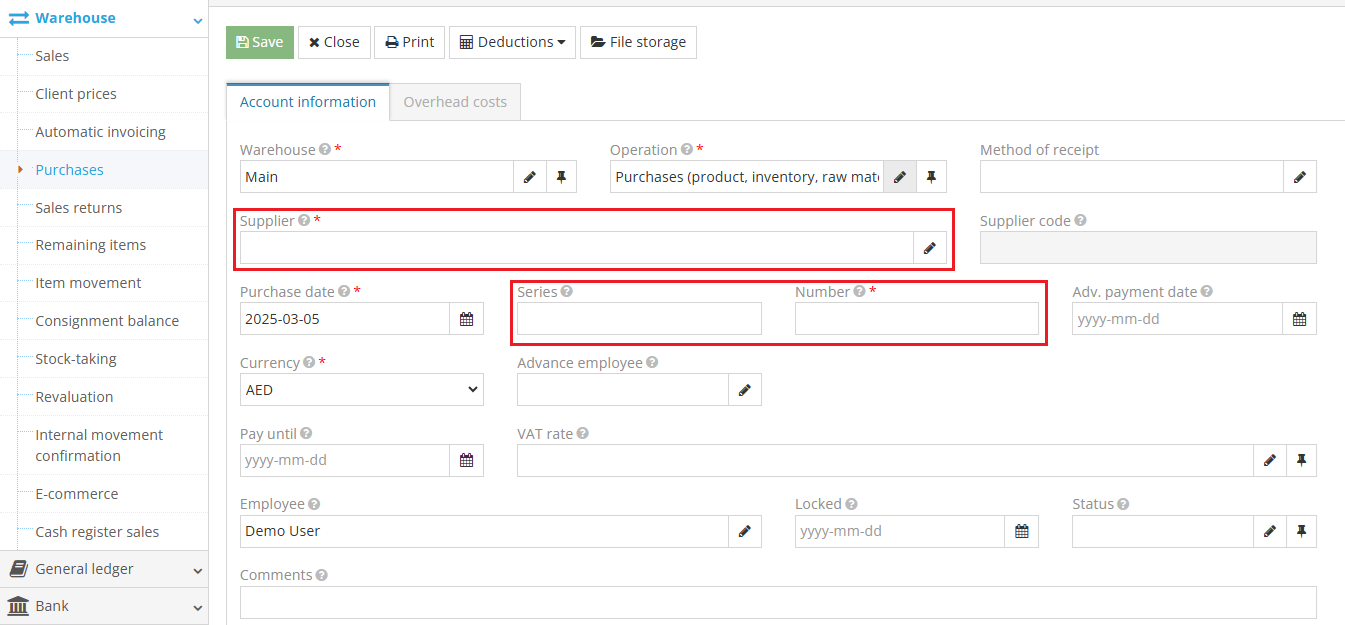This screenshot has height=625, width=1345.
Task: Open File storage
Action: 638,42
